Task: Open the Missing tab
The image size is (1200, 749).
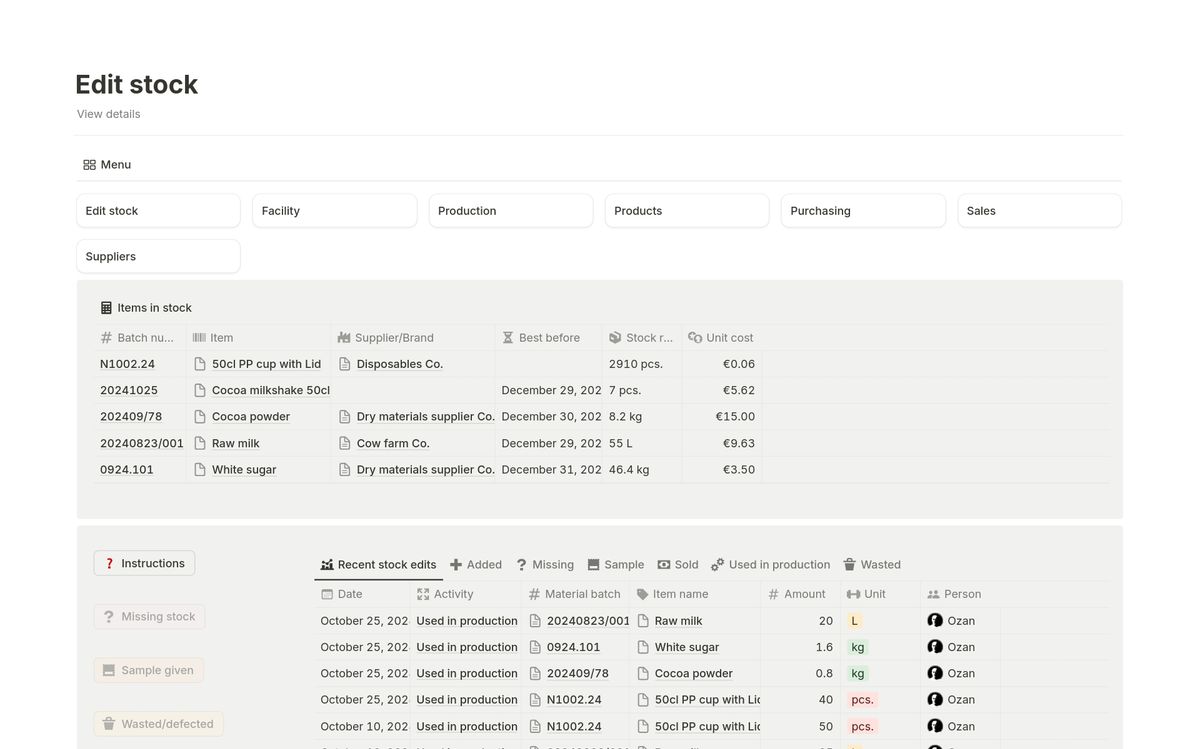Action: pos(544,565)
